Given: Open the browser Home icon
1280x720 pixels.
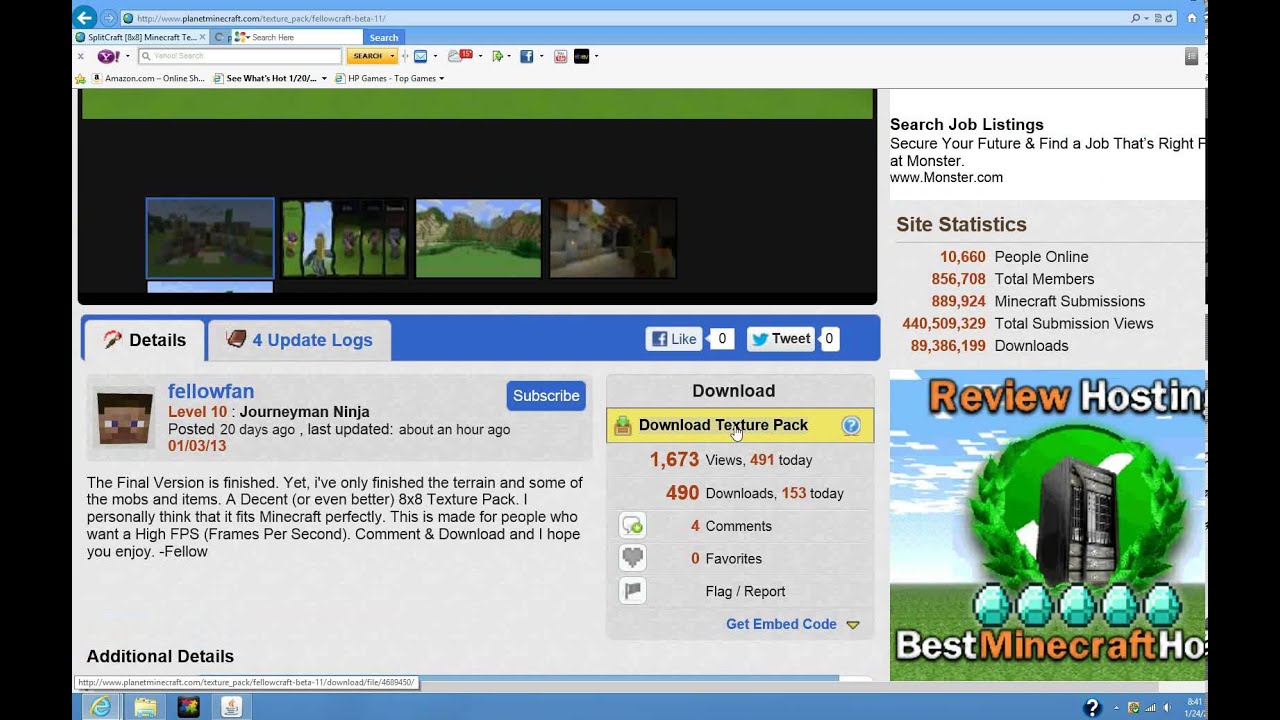Looking at the screenshot, I should pyautogui.click(x=1192, y=18).
